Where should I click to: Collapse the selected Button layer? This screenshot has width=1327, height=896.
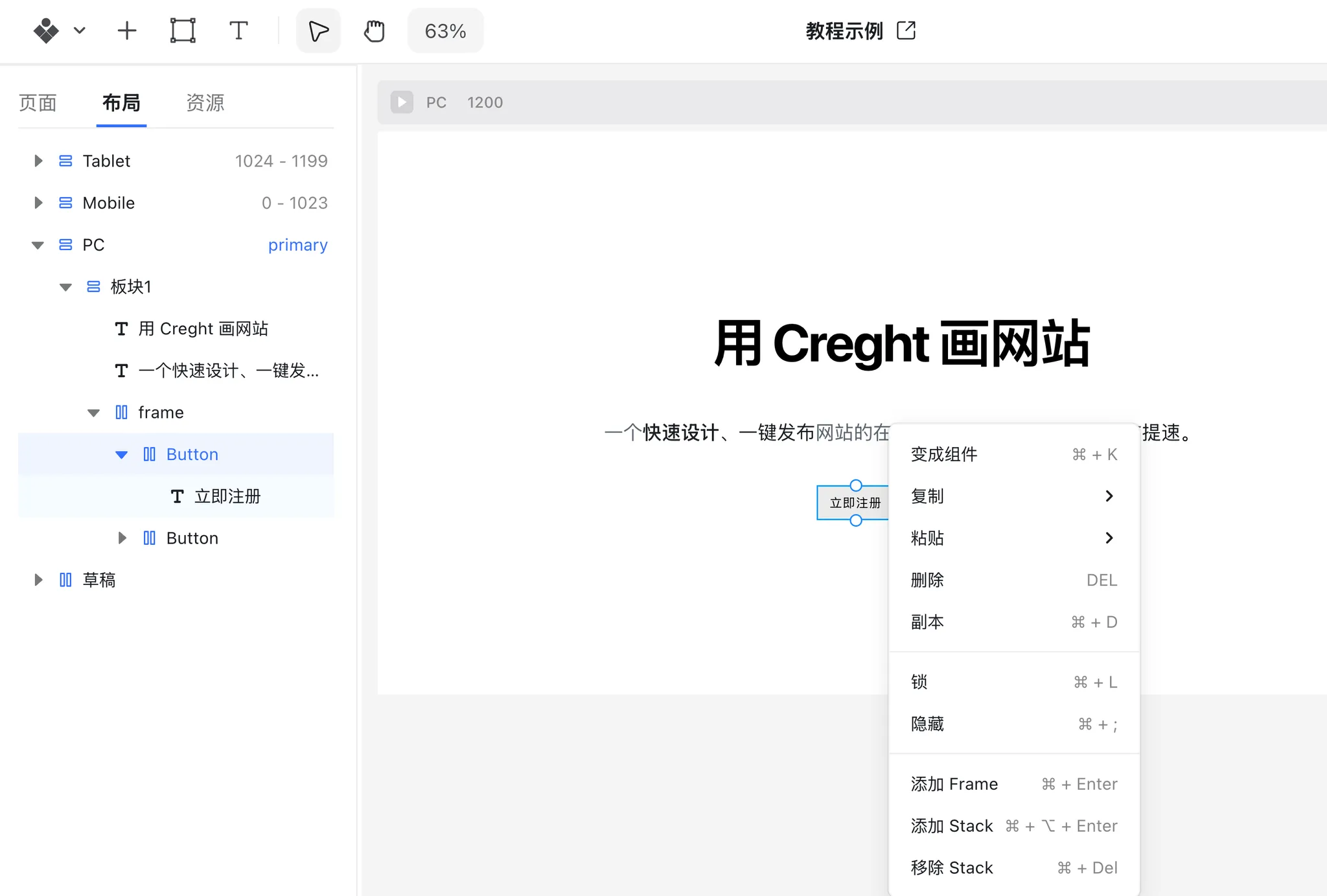pyautogui.click(x=121, y=455)
